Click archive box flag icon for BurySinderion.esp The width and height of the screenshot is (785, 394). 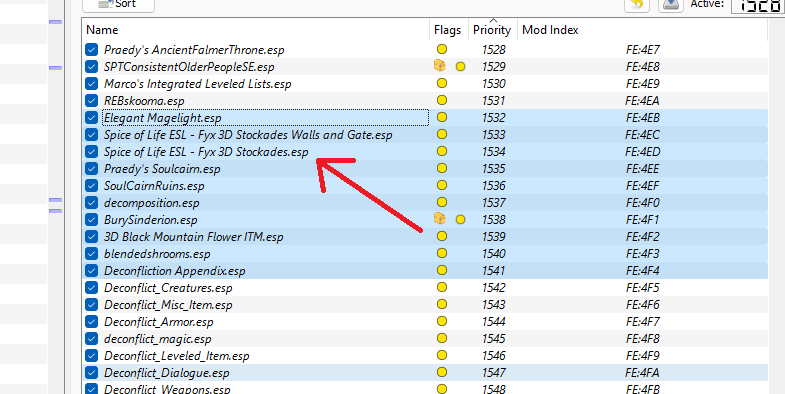[440, 219]
